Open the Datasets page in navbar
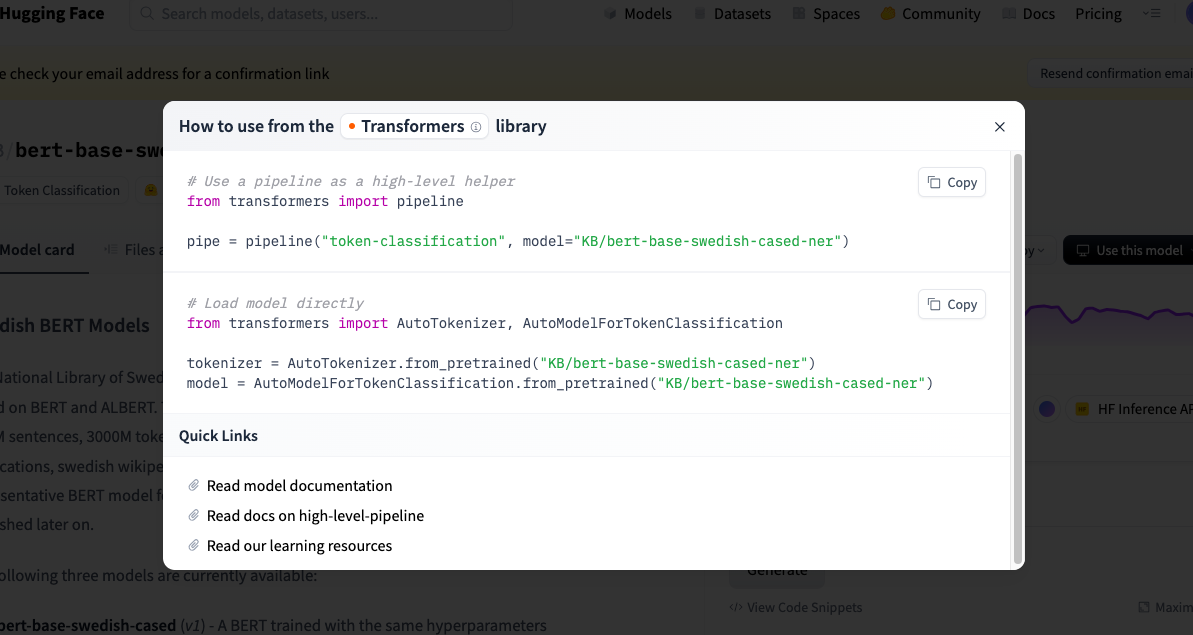The height and width of the screenshot is (635, 1193). pyautogui.click(x=733, y=14)
